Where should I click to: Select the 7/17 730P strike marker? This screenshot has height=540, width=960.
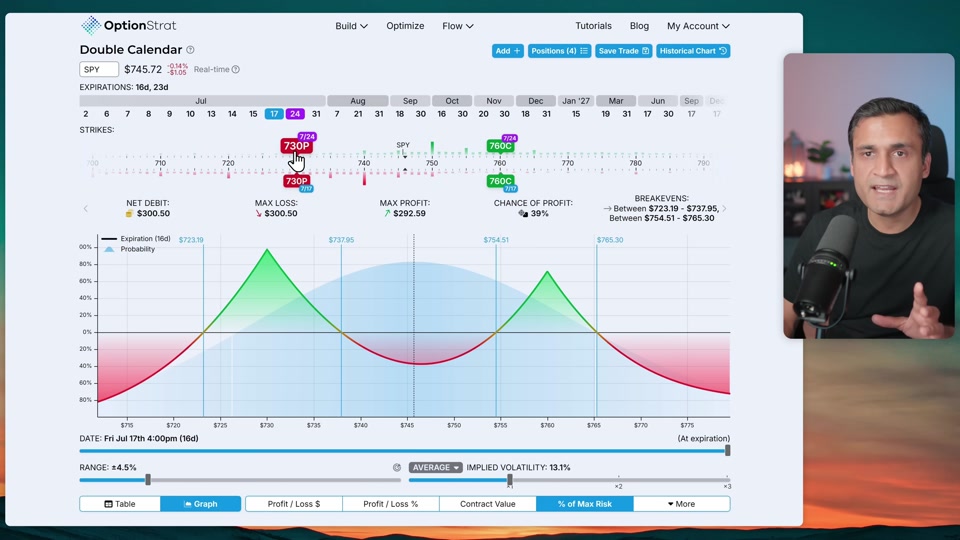pos(296,181)
